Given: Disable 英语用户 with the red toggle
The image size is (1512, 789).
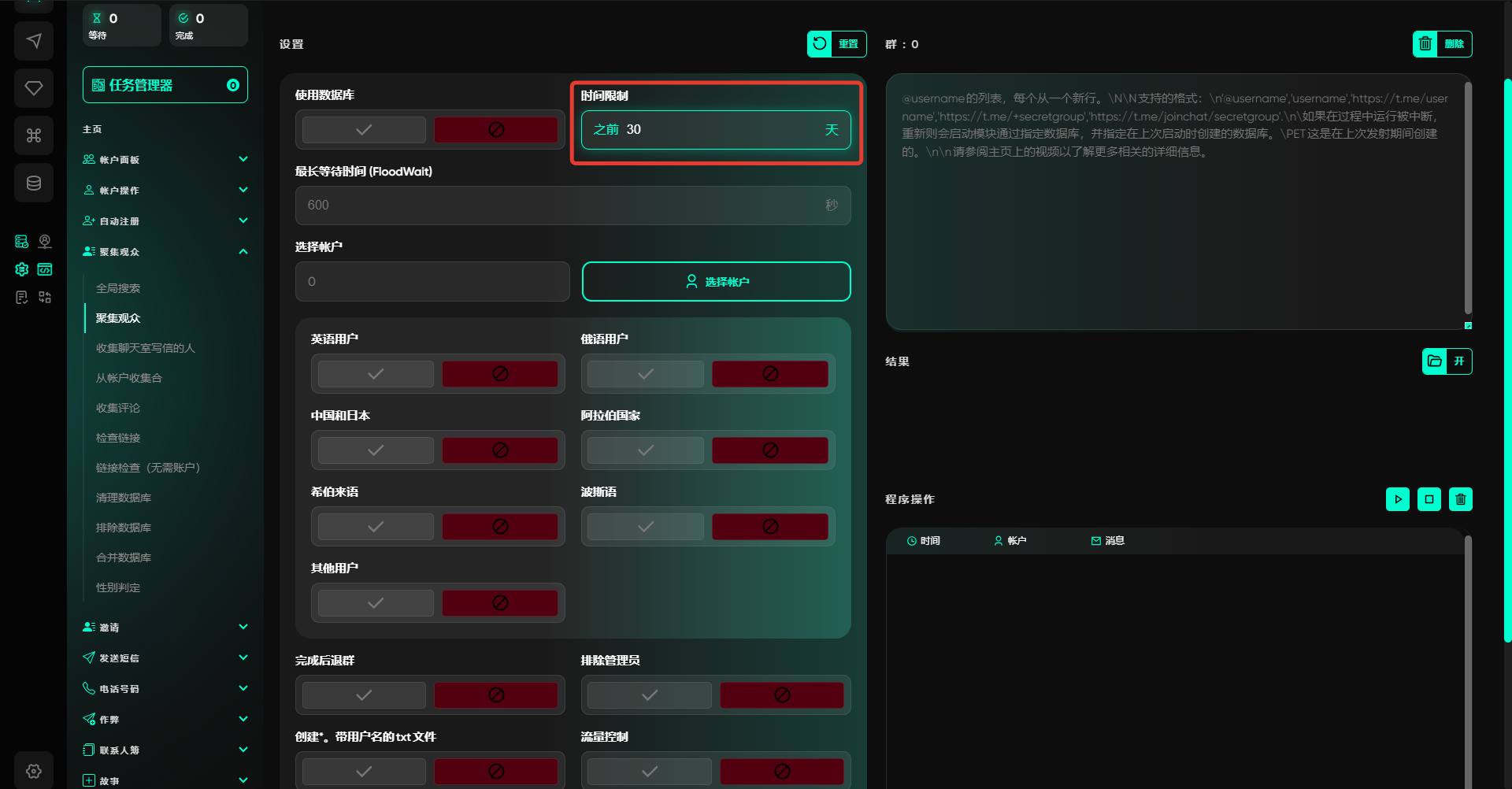Looking at the screenshot, I should click(499, 374).
